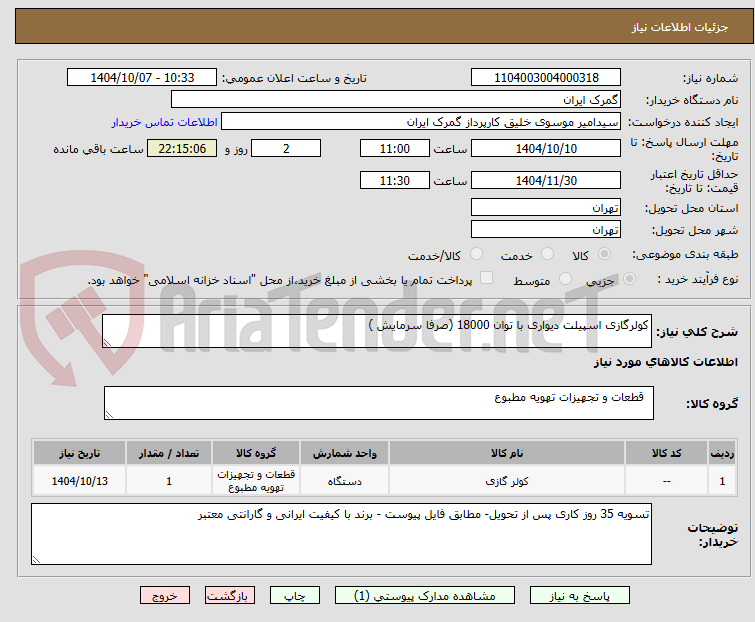
Task: Click the کد کالا column header
Action: (666, 453)
